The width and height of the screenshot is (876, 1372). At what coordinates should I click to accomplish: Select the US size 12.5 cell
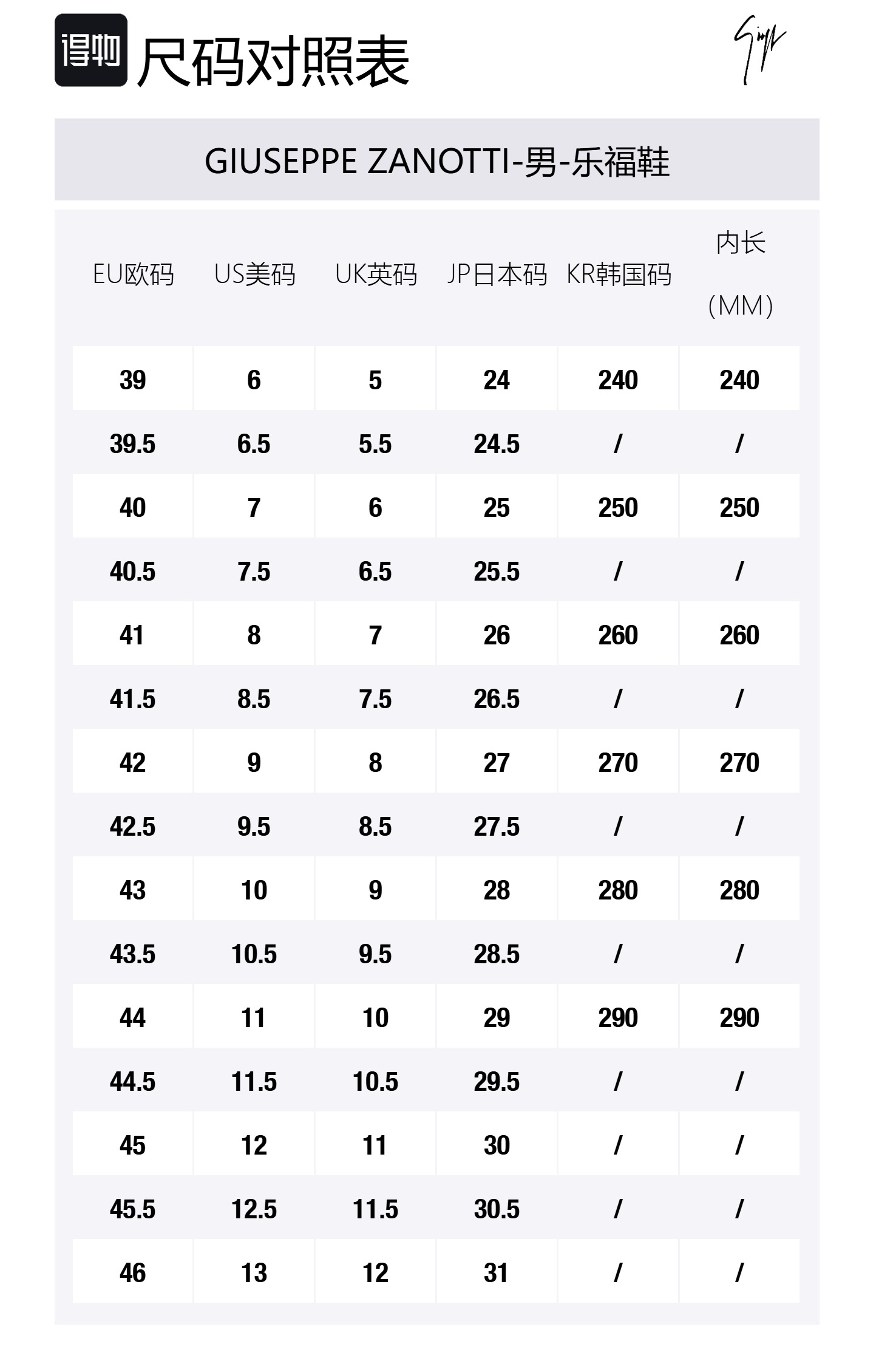[254, 1209]
